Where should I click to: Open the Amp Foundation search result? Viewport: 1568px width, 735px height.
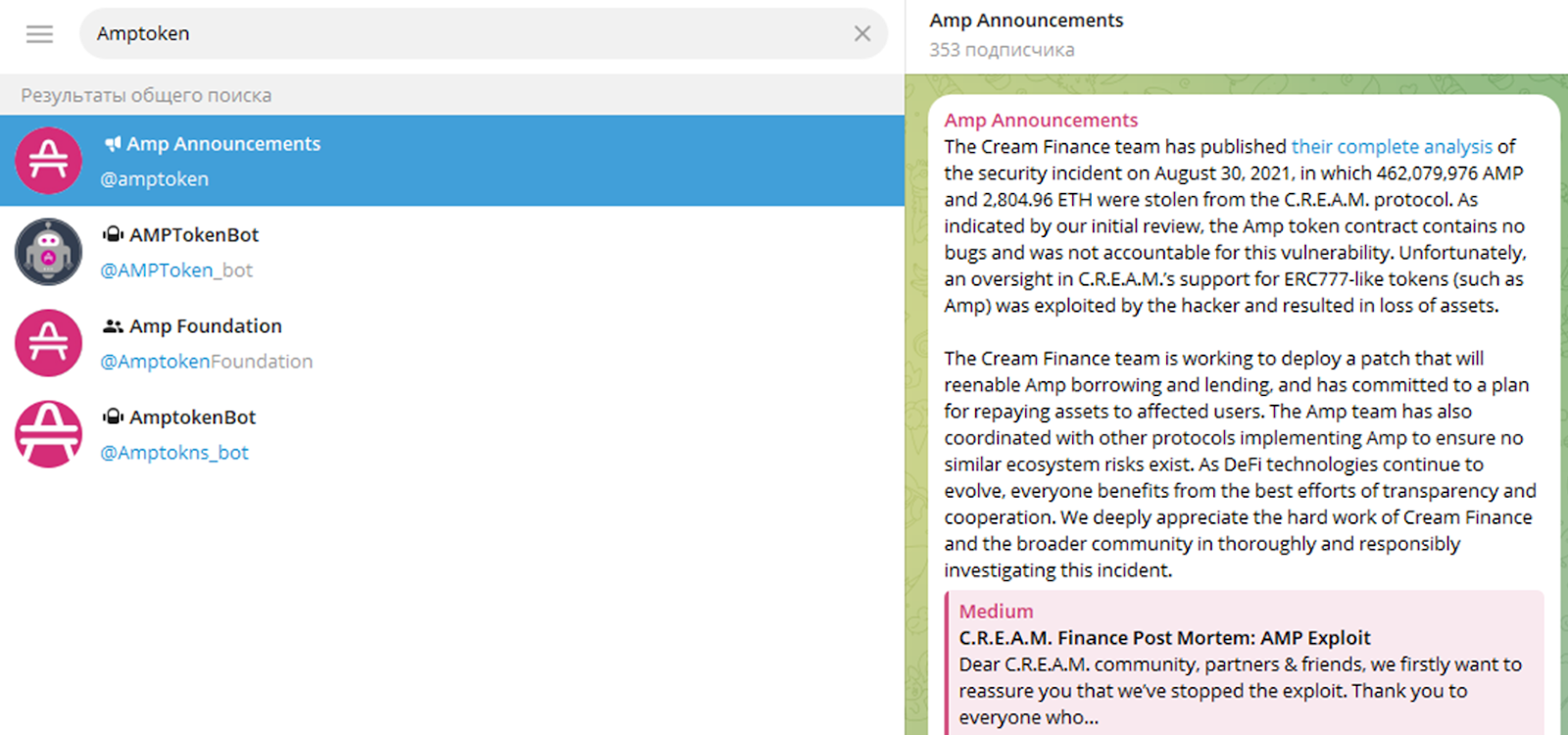point(452,343)
